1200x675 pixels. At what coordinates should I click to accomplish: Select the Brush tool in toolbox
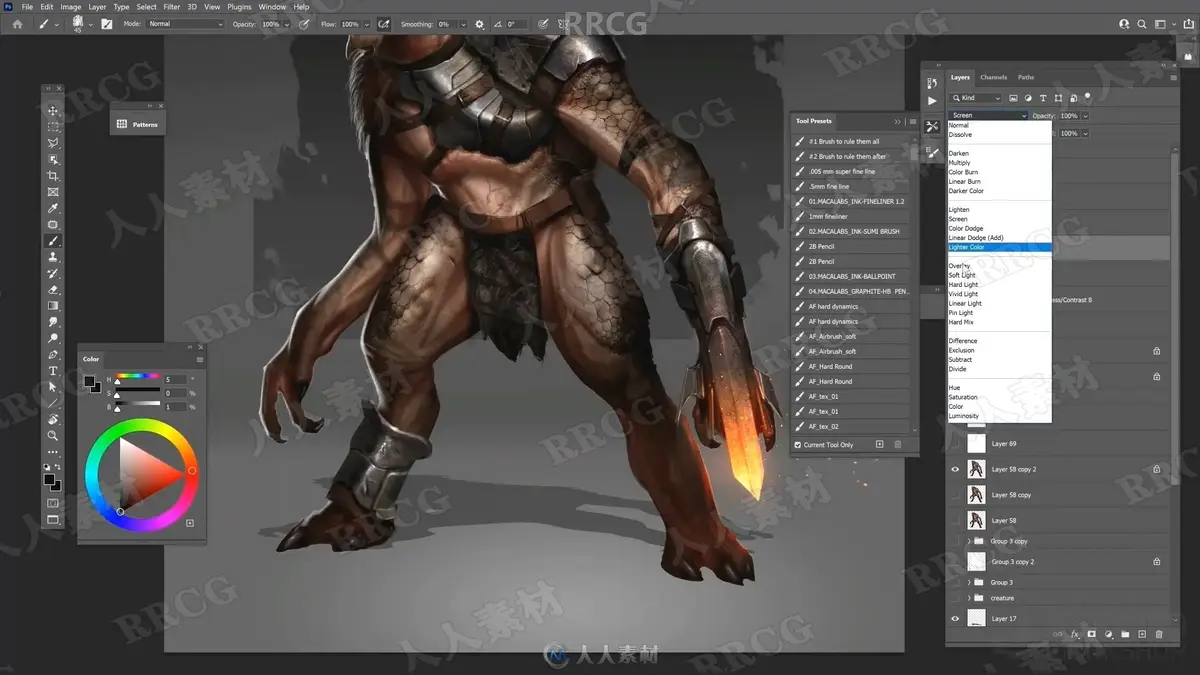[53, 241]
